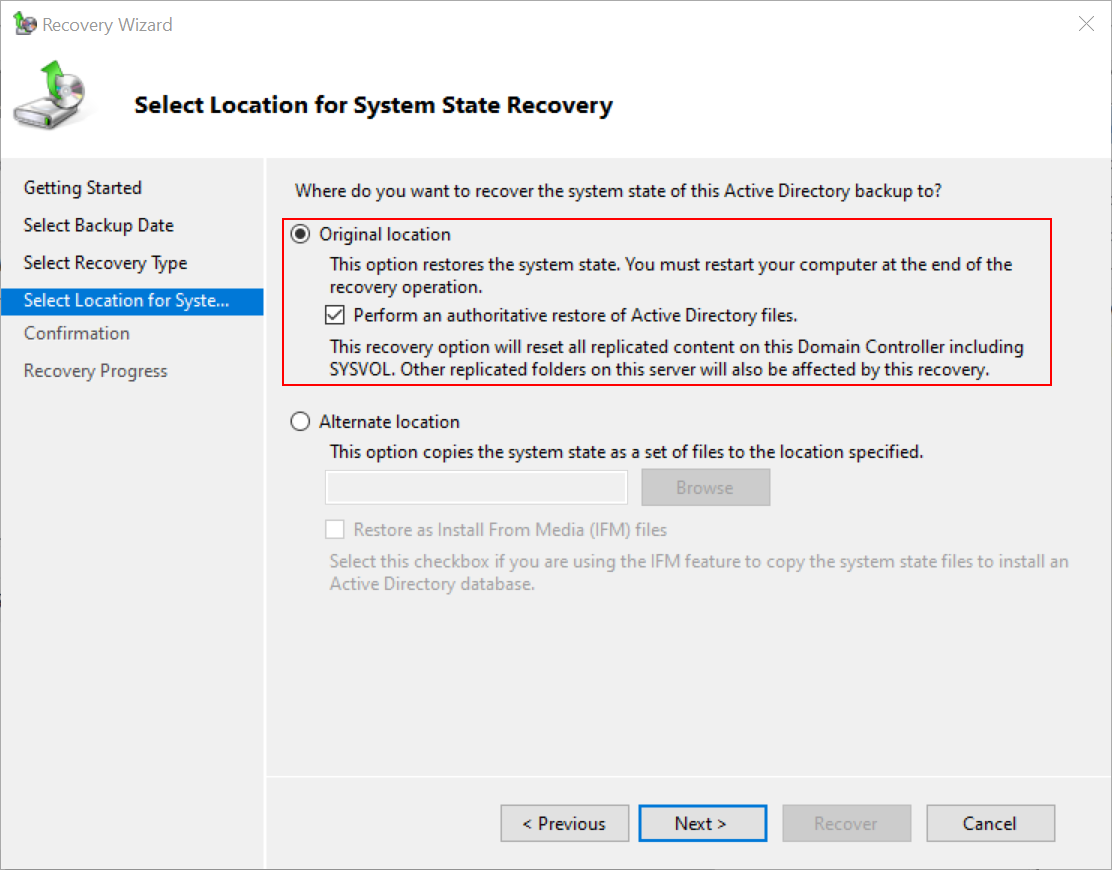Select the highlighted Select Location step
1112x870 pixels.
coord(128,300)
